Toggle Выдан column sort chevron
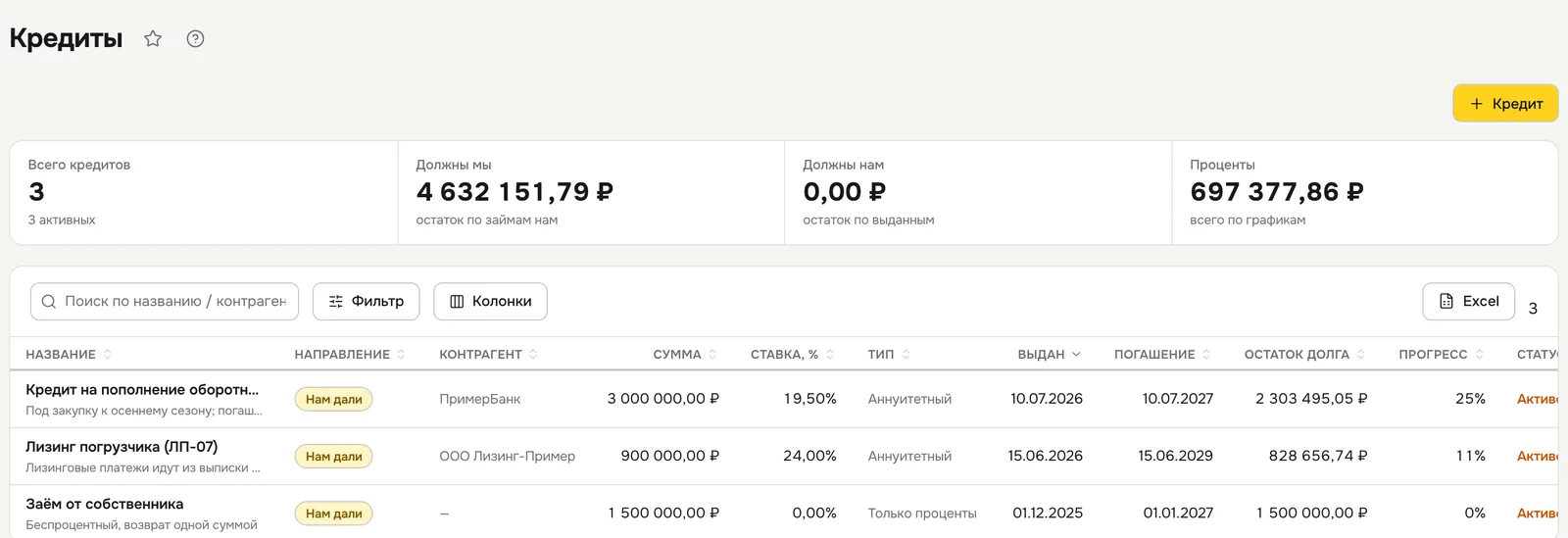1568x538 pixels. 1076,355
